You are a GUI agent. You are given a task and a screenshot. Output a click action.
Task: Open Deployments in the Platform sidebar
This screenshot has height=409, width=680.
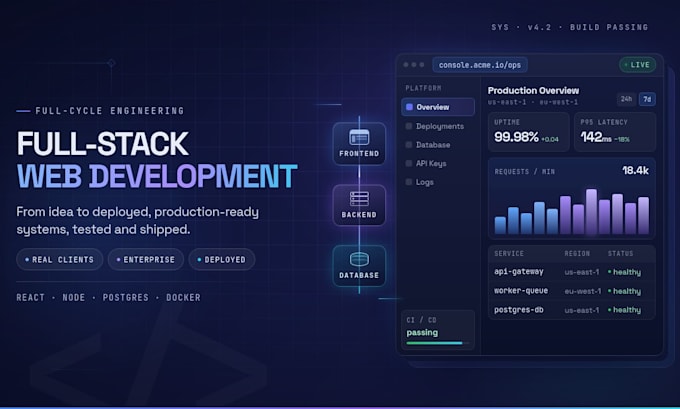(x=438, y=126)
